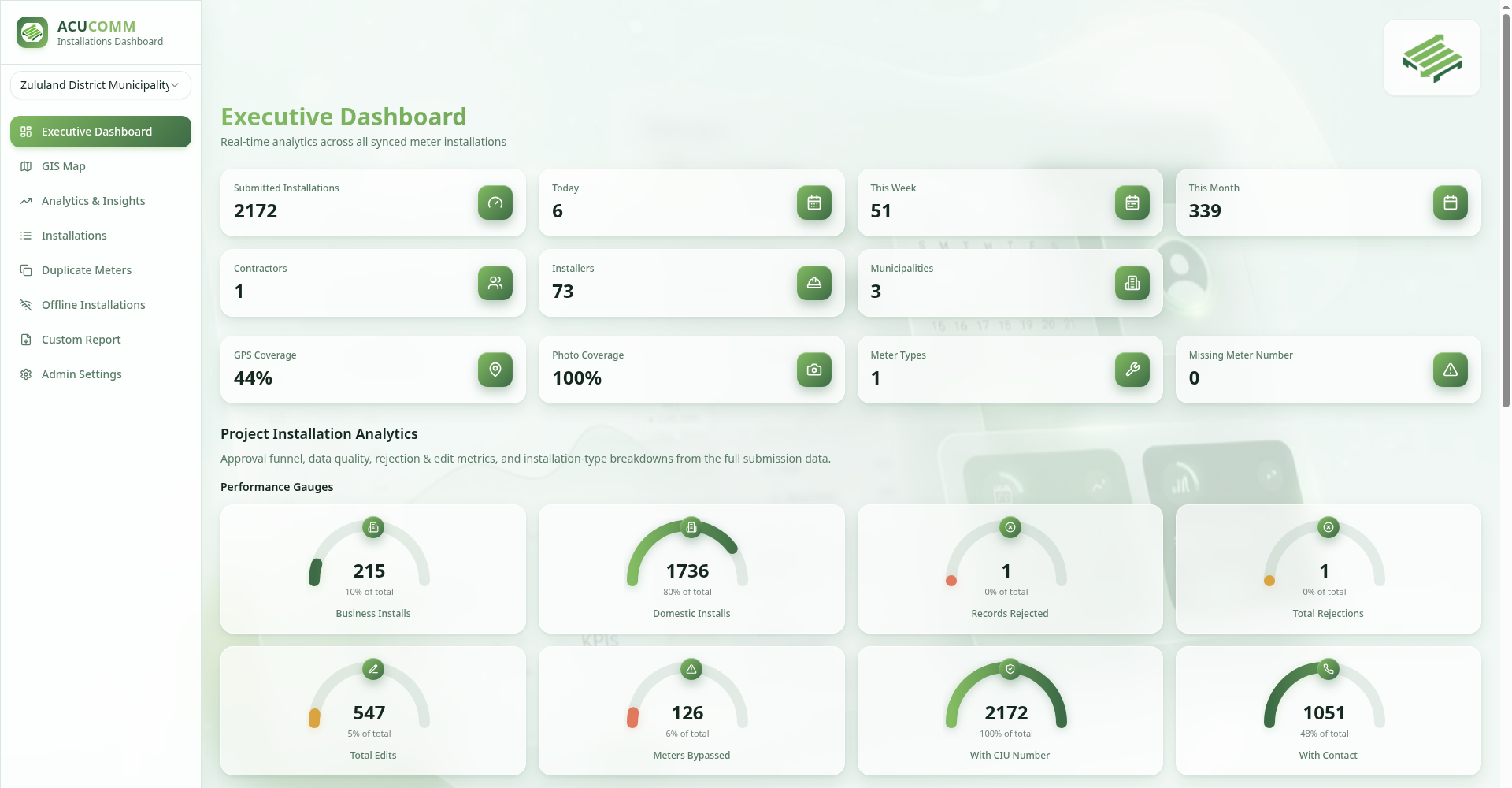Open Duplicate Meters in the sidebar

click(101, 270)
